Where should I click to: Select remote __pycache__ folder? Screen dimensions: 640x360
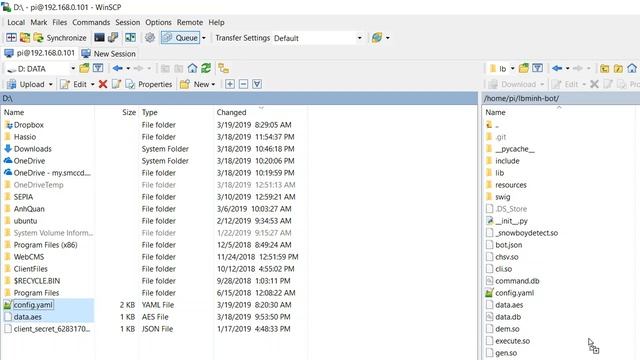click(514, 149)
